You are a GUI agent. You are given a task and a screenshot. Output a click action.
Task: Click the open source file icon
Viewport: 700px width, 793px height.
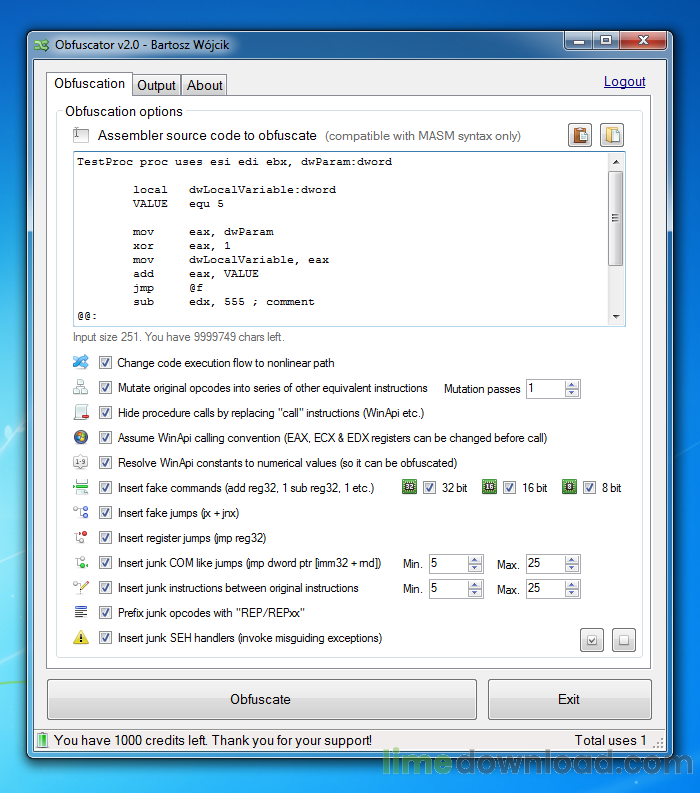coord(611,136)
